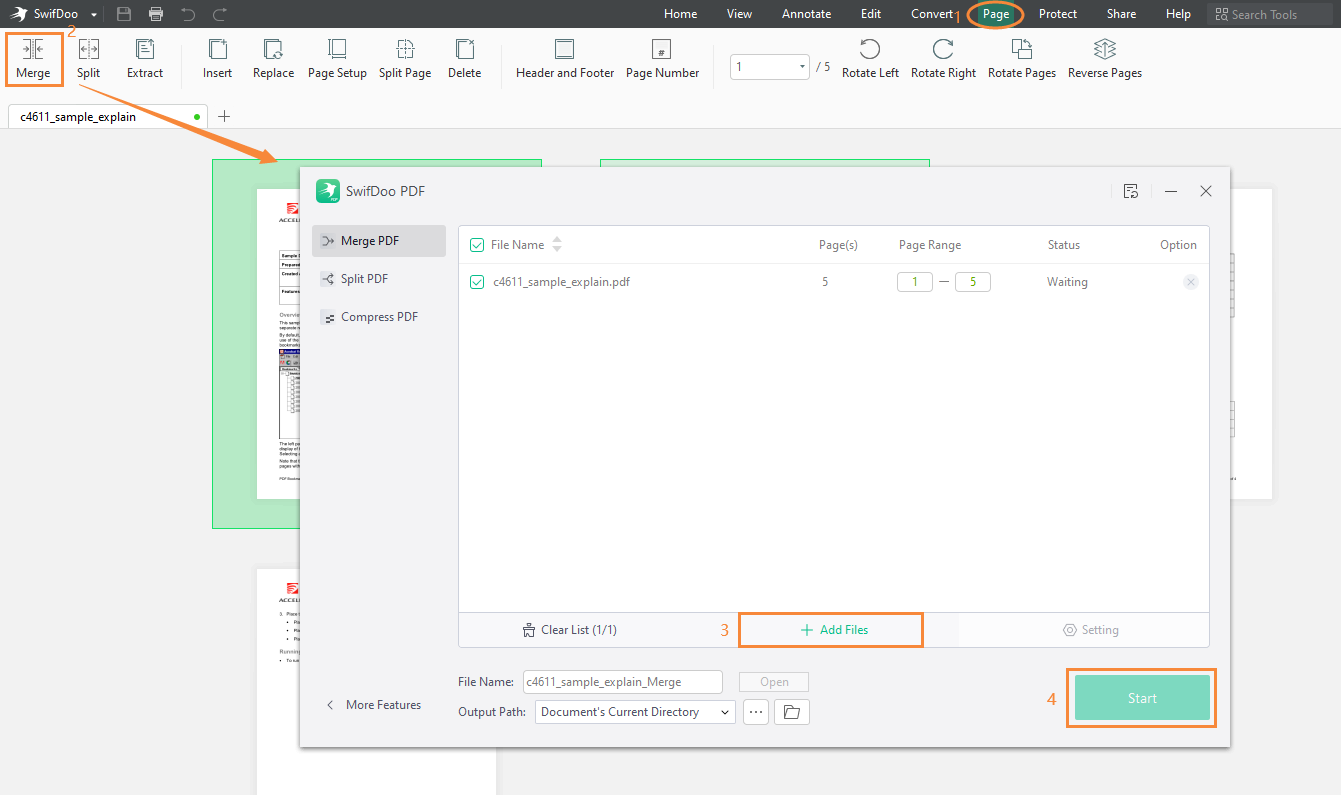Save the document using the save icon
Screen dimensions: 1341x795
click(x=124, y=14)
